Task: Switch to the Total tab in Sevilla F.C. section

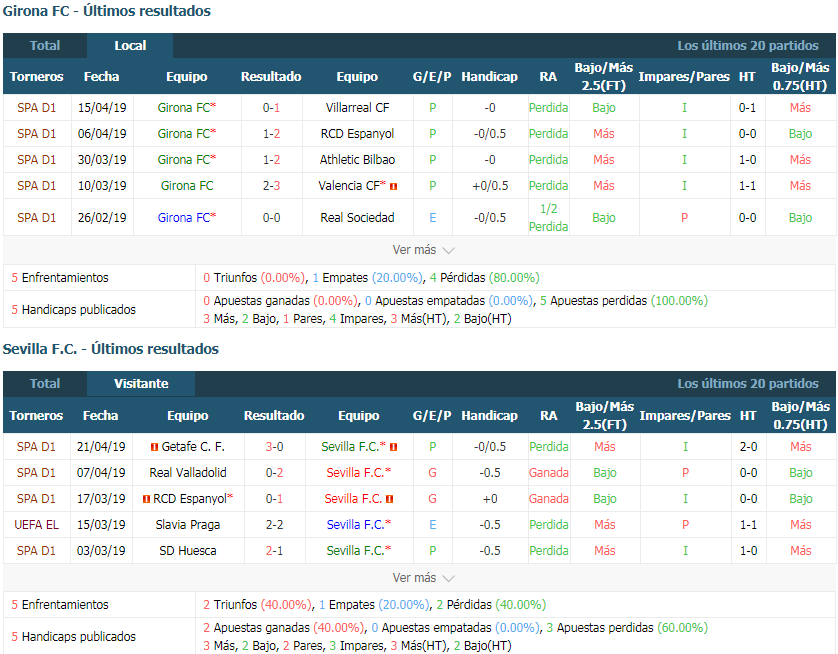Action: (45, 384)
